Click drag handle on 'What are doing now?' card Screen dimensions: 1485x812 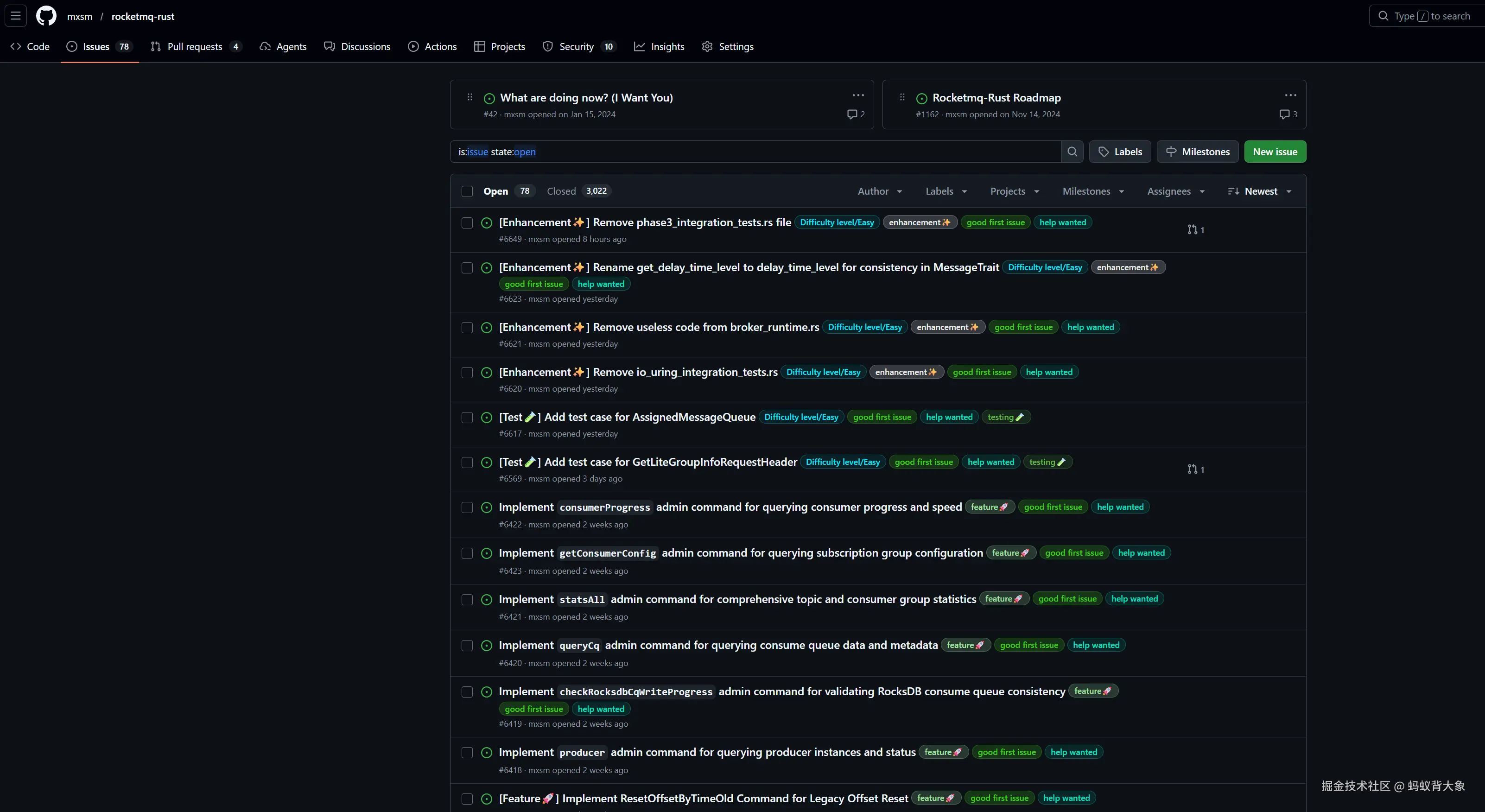pyautogui.click(x=470, y=97)
